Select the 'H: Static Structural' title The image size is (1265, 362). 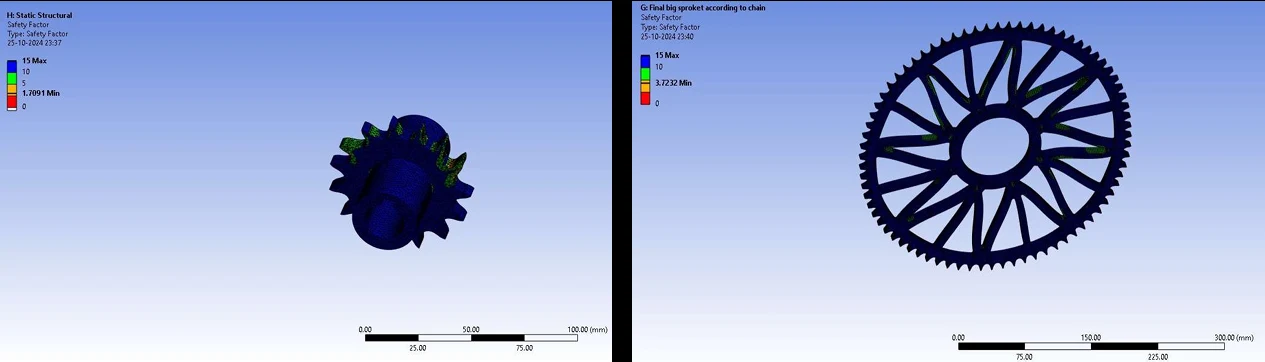pyautogui.click(x=38, y=15)
